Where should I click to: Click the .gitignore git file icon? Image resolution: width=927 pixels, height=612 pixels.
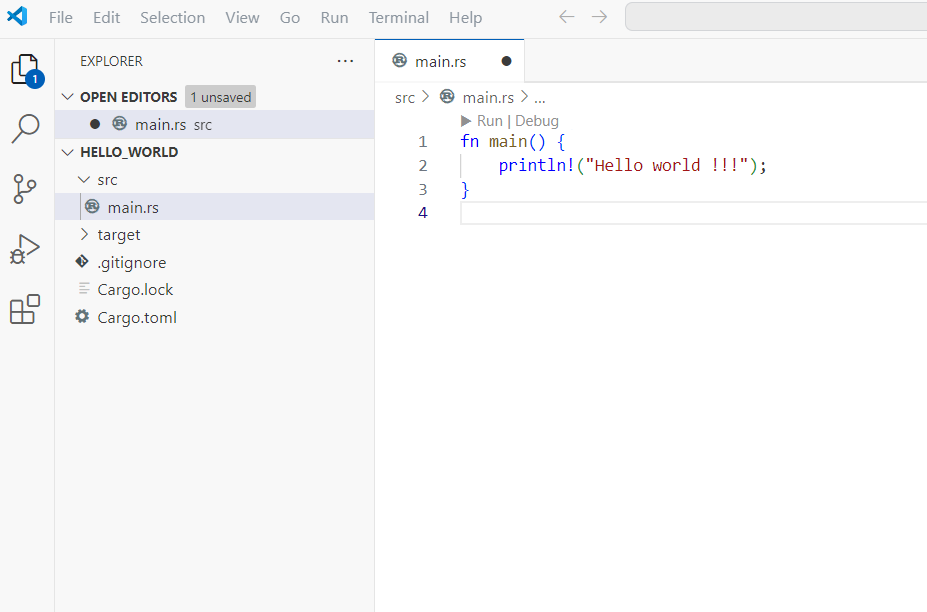pyautogui.click(x=82, y=261)
